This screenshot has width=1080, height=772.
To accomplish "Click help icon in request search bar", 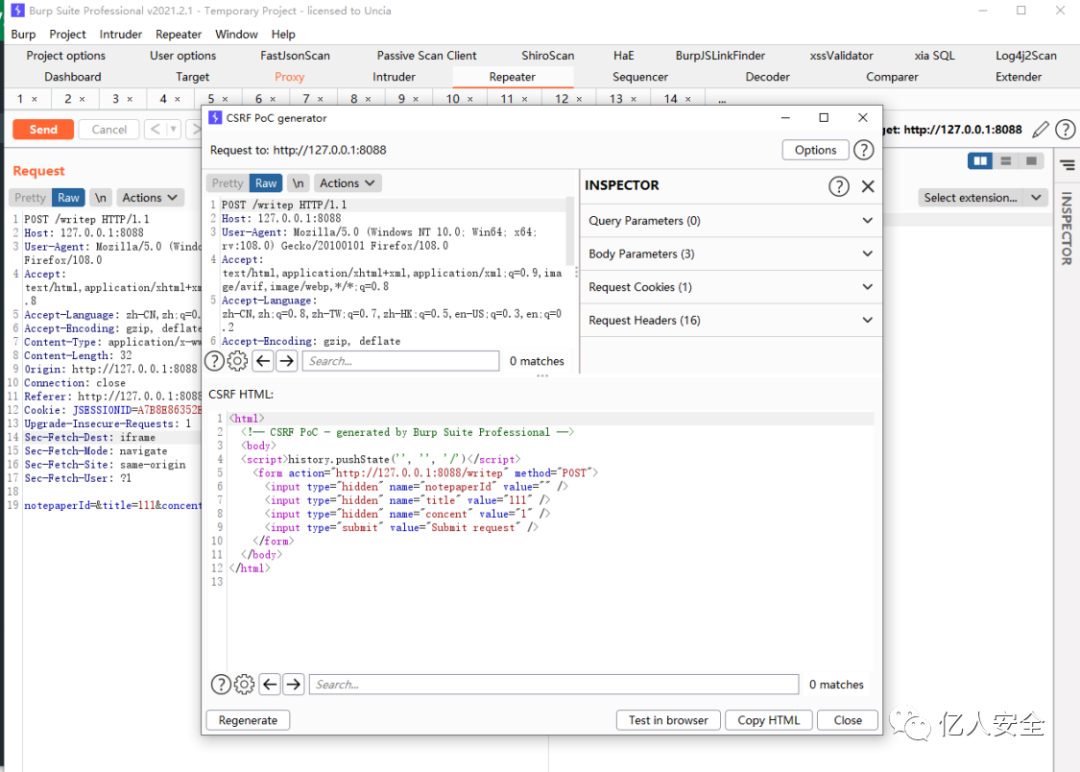I will (214, 361).
